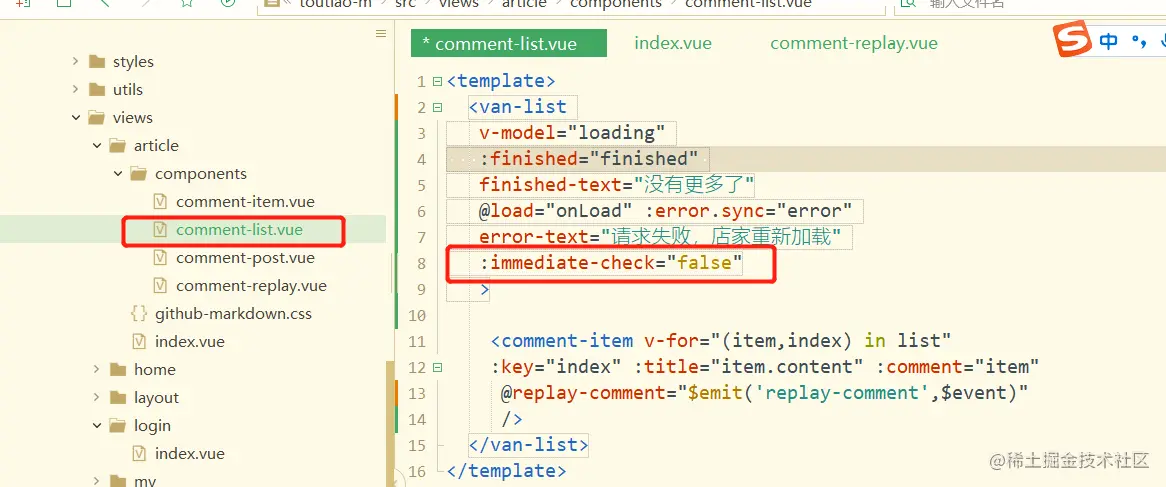Select the utils folder label
The width and height of the screenshot is (1166, 487).
coord(128,89)
